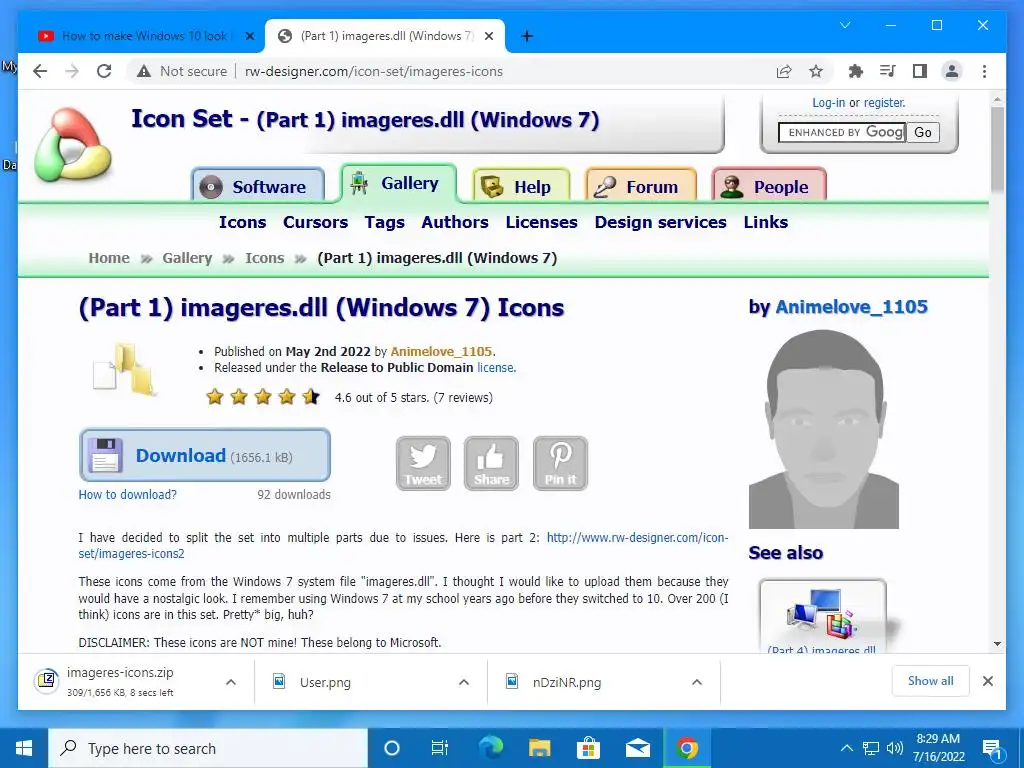The height and width of the screenshot is (768, 1024).
Task: Open Microsoft Store from taskbar
Action: 588,748
